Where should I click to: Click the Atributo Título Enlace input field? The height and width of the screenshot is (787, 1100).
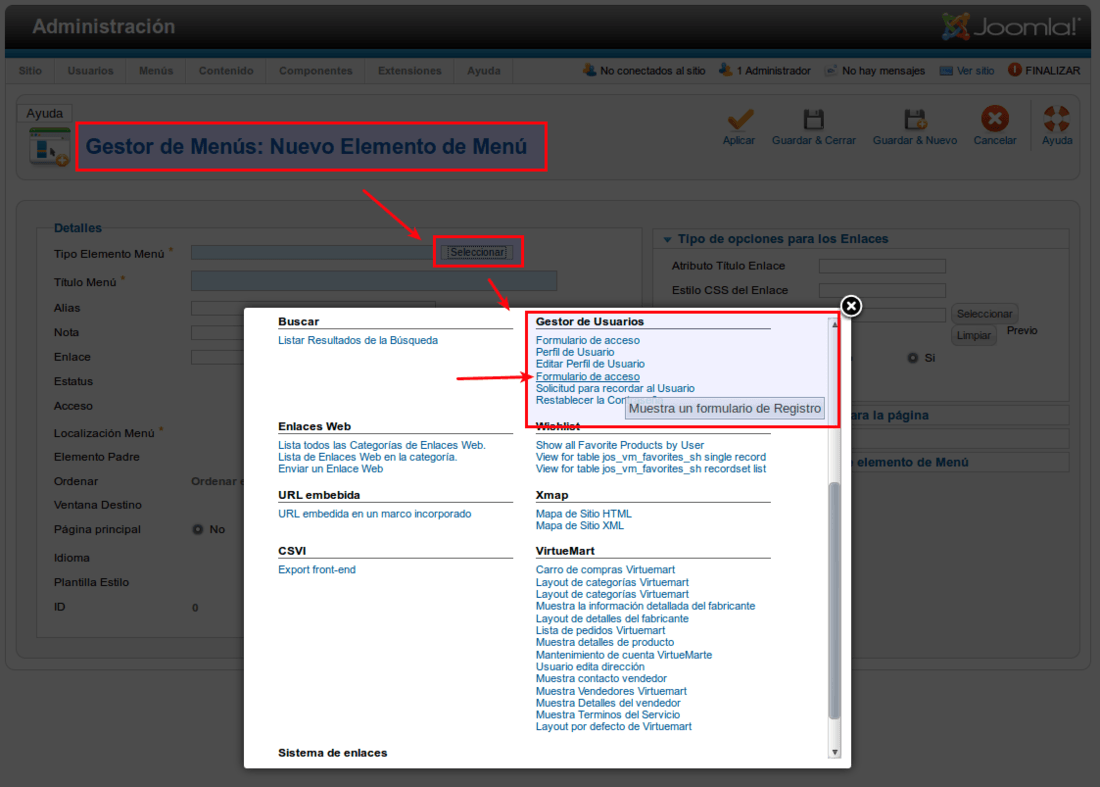coord(883,266)
